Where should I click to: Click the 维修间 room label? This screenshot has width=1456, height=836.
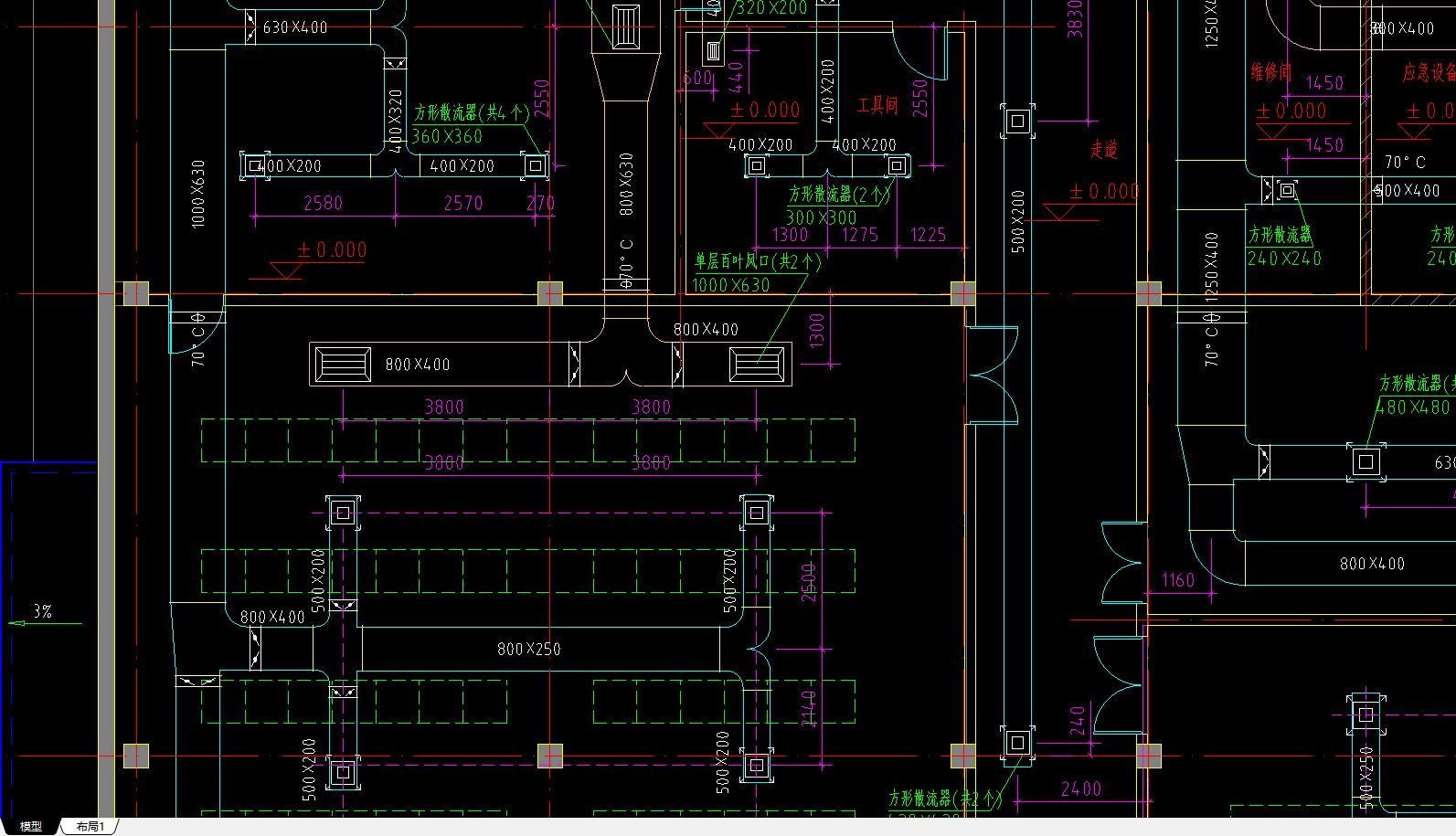point(1271,72)
